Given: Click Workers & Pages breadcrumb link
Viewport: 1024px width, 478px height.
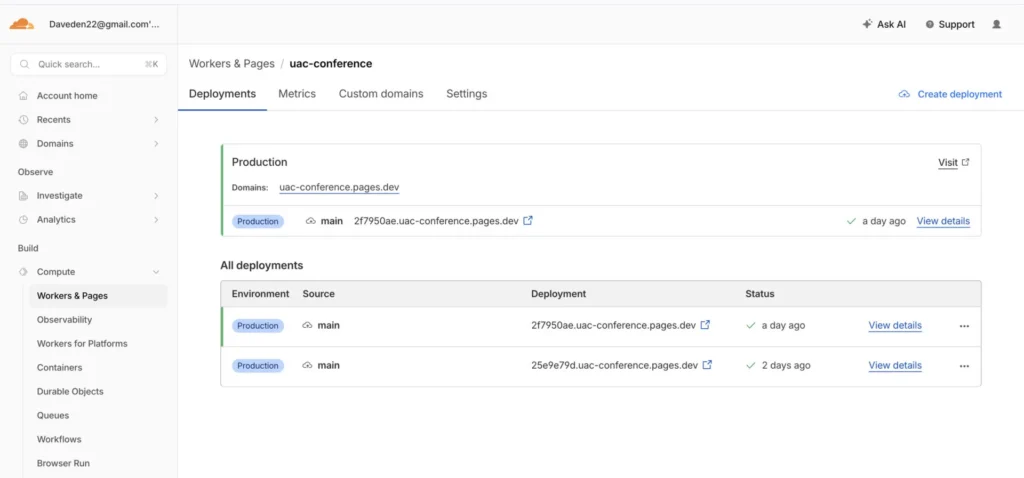Looking at the screenshot, I should click(x=232, y=63).
